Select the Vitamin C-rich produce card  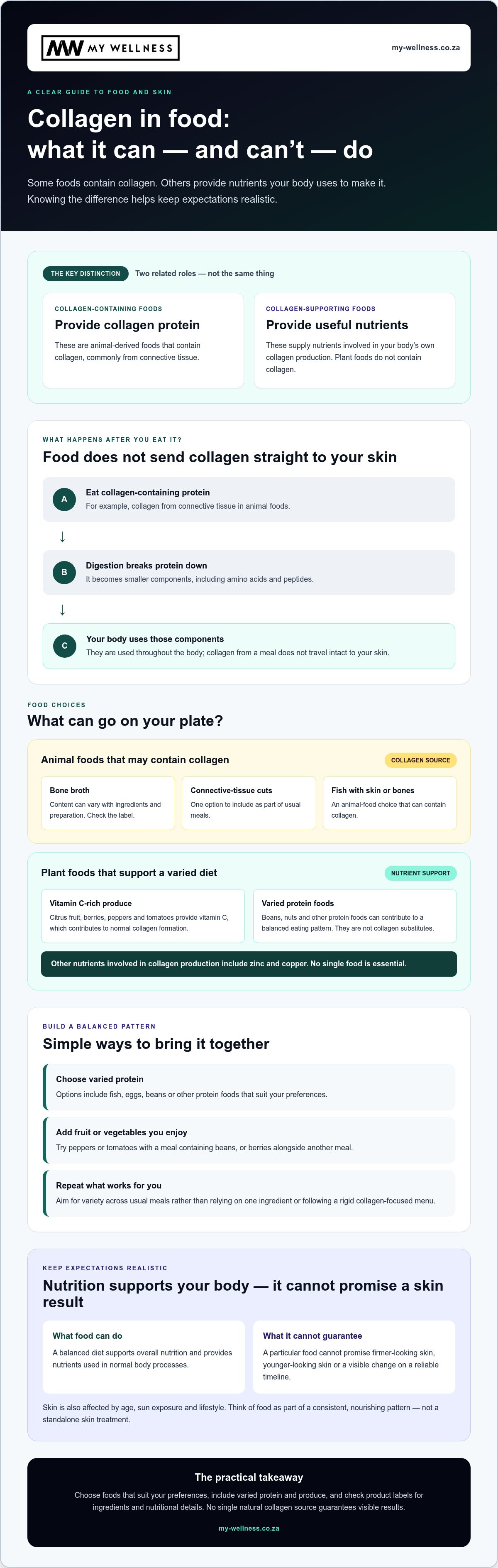coord(143,916)
